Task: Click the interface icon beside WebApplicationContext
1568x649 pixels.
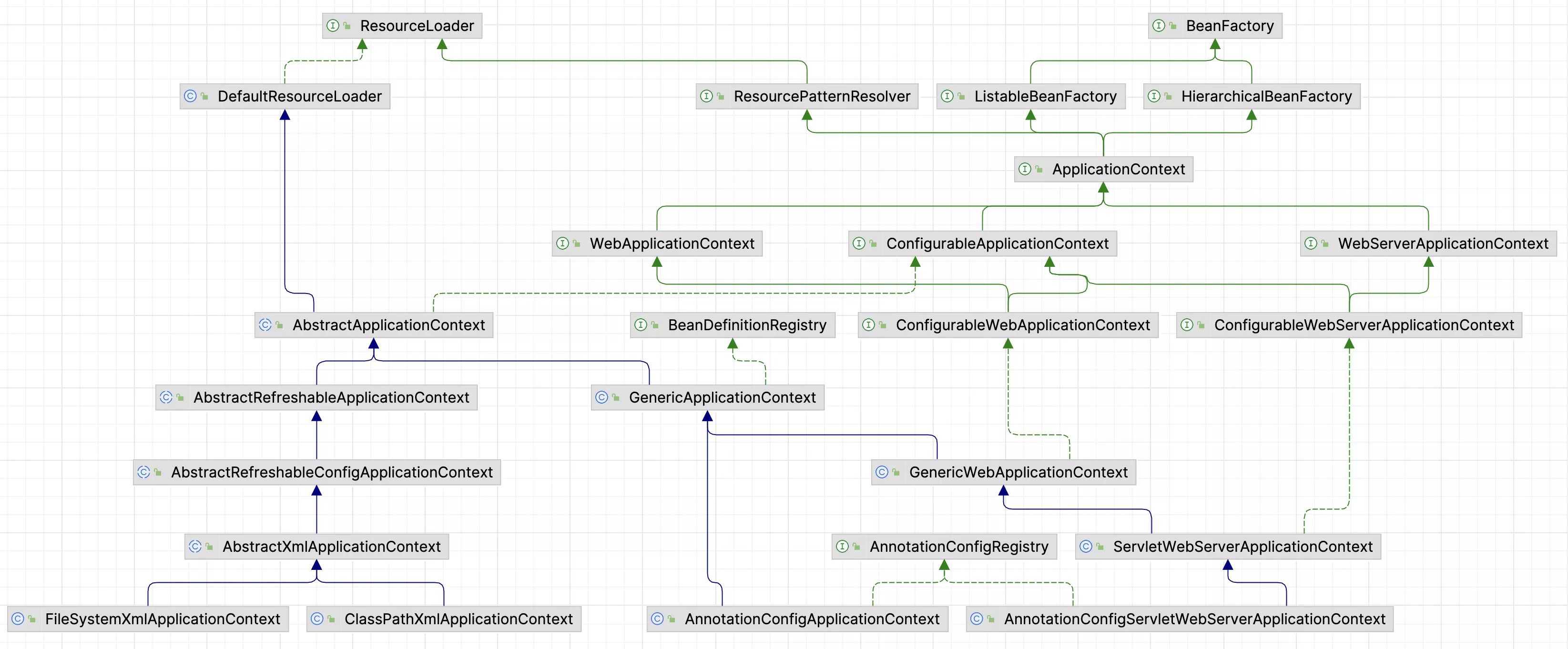Action: 562,243
